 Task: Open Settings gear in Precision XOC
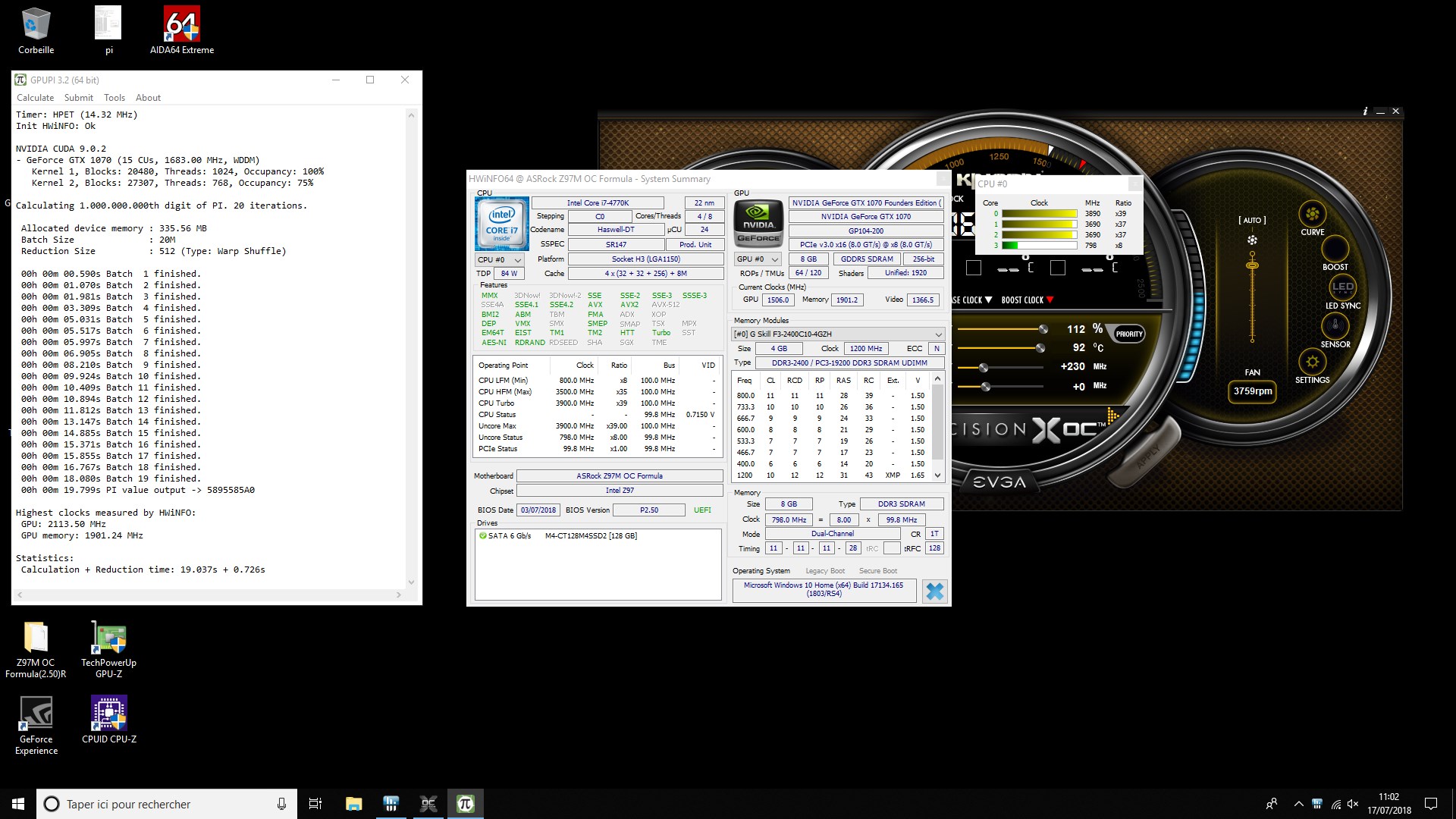click(1312, 362)
